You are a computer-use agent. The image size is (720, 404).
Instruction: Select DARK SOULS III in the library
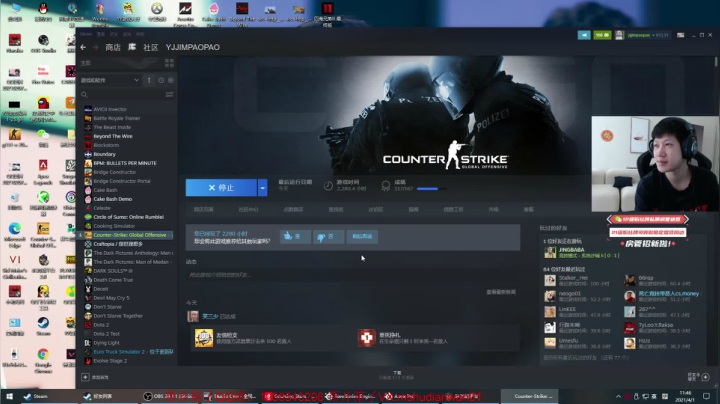coord(113,271)
